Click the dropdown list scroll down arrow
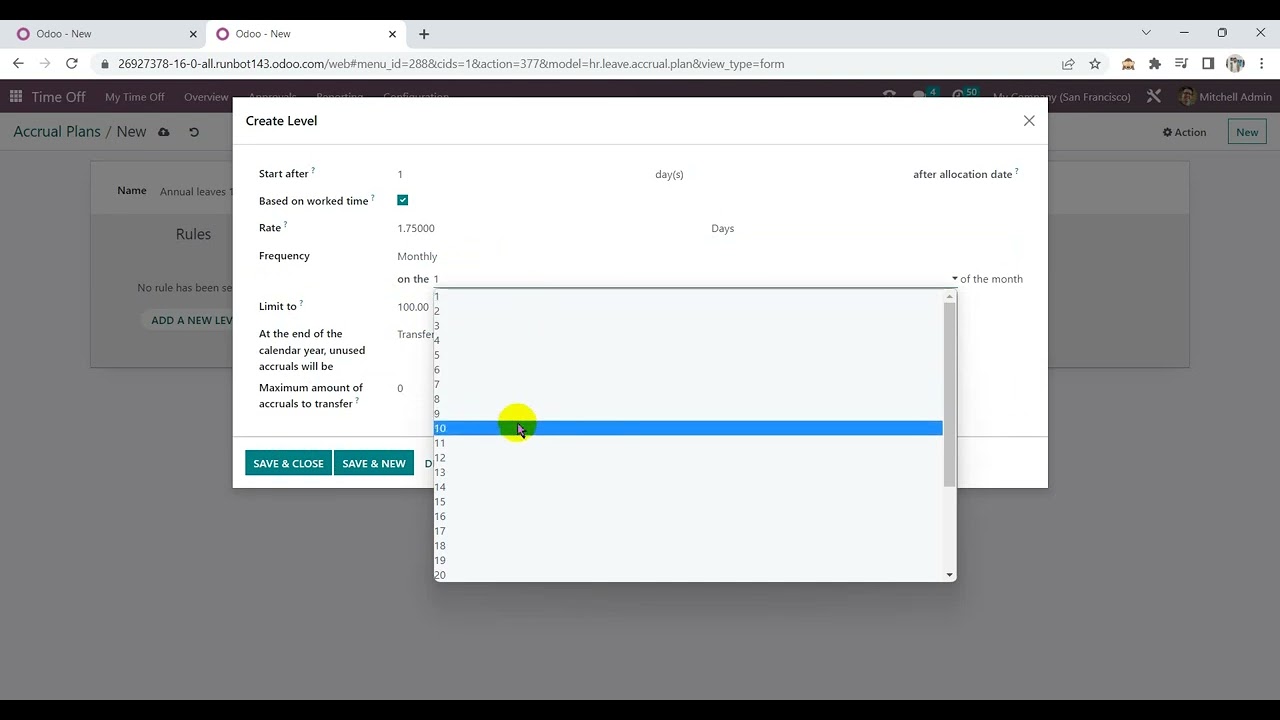The height and width of the screenshot is (720, 1280). pyautogui.click(x=950, y=575)
